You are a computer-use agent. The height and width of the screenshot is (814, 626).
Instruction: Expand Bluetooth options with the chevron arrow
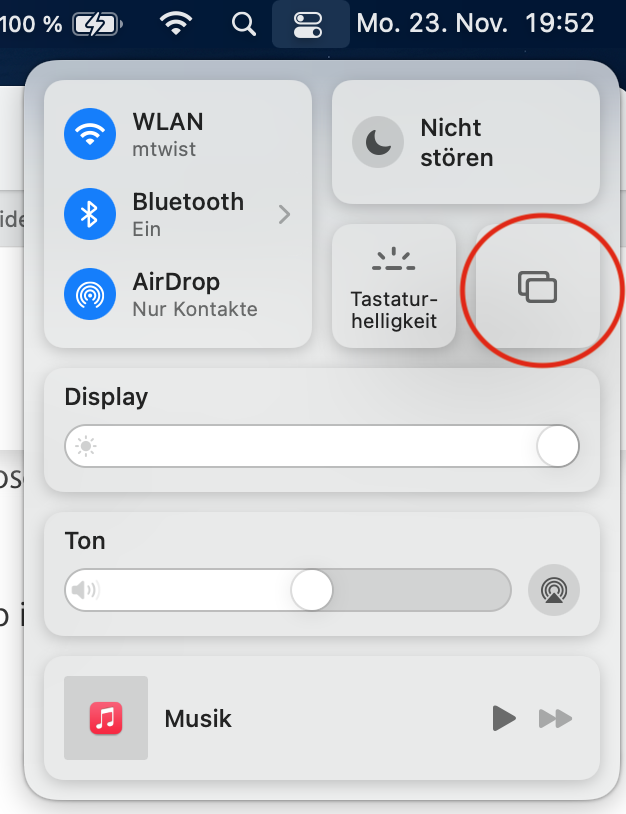(284, 214)
